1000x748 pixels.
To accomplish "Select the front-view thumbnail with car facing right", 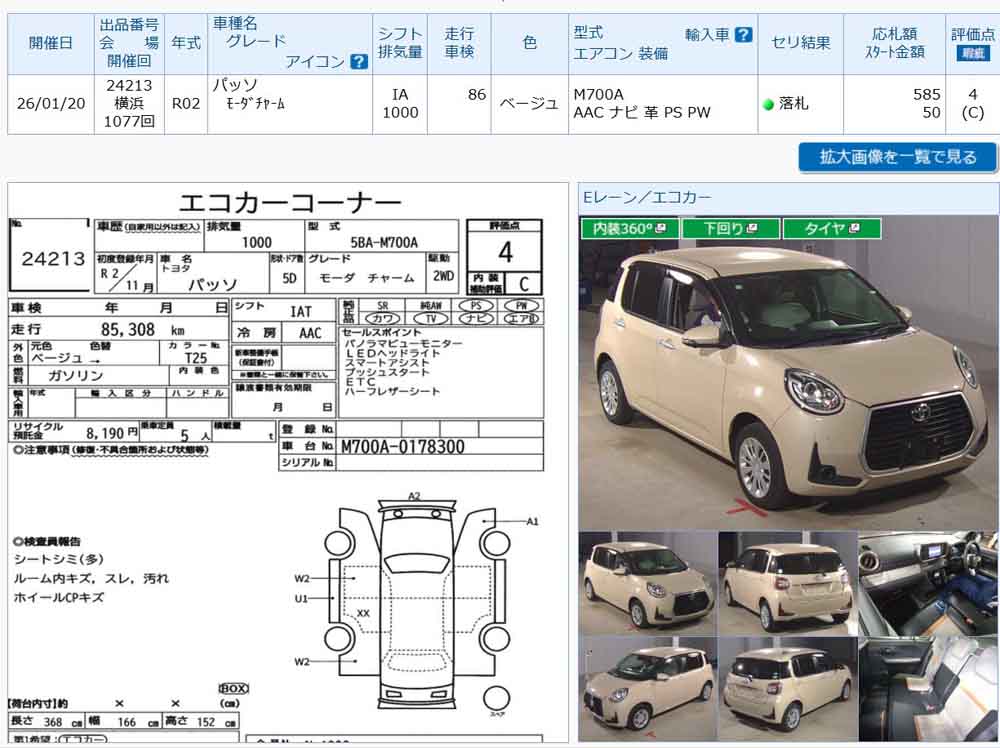I will [647, 583].
